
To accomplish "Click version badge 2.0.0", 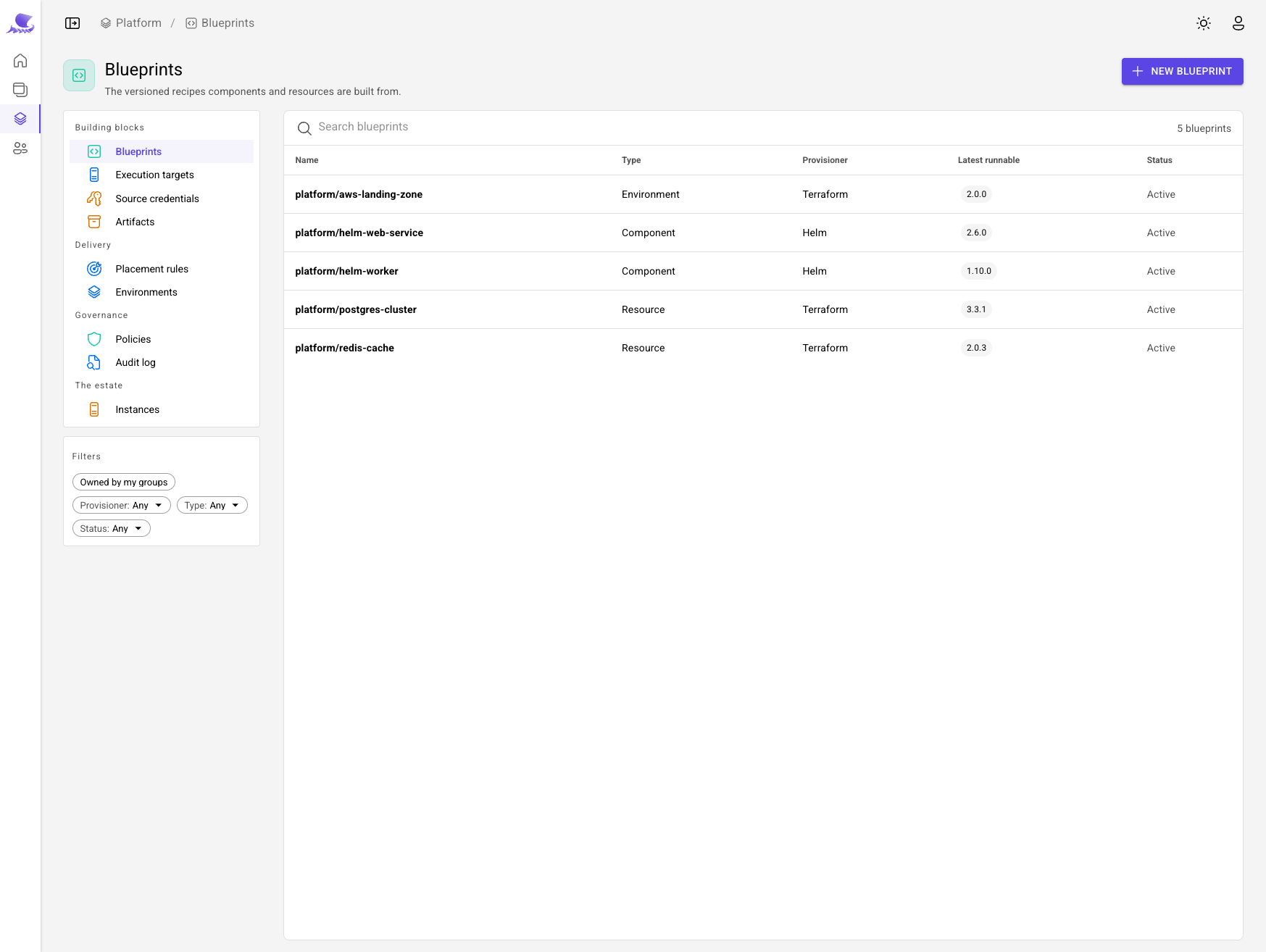I will click(976, 194).
